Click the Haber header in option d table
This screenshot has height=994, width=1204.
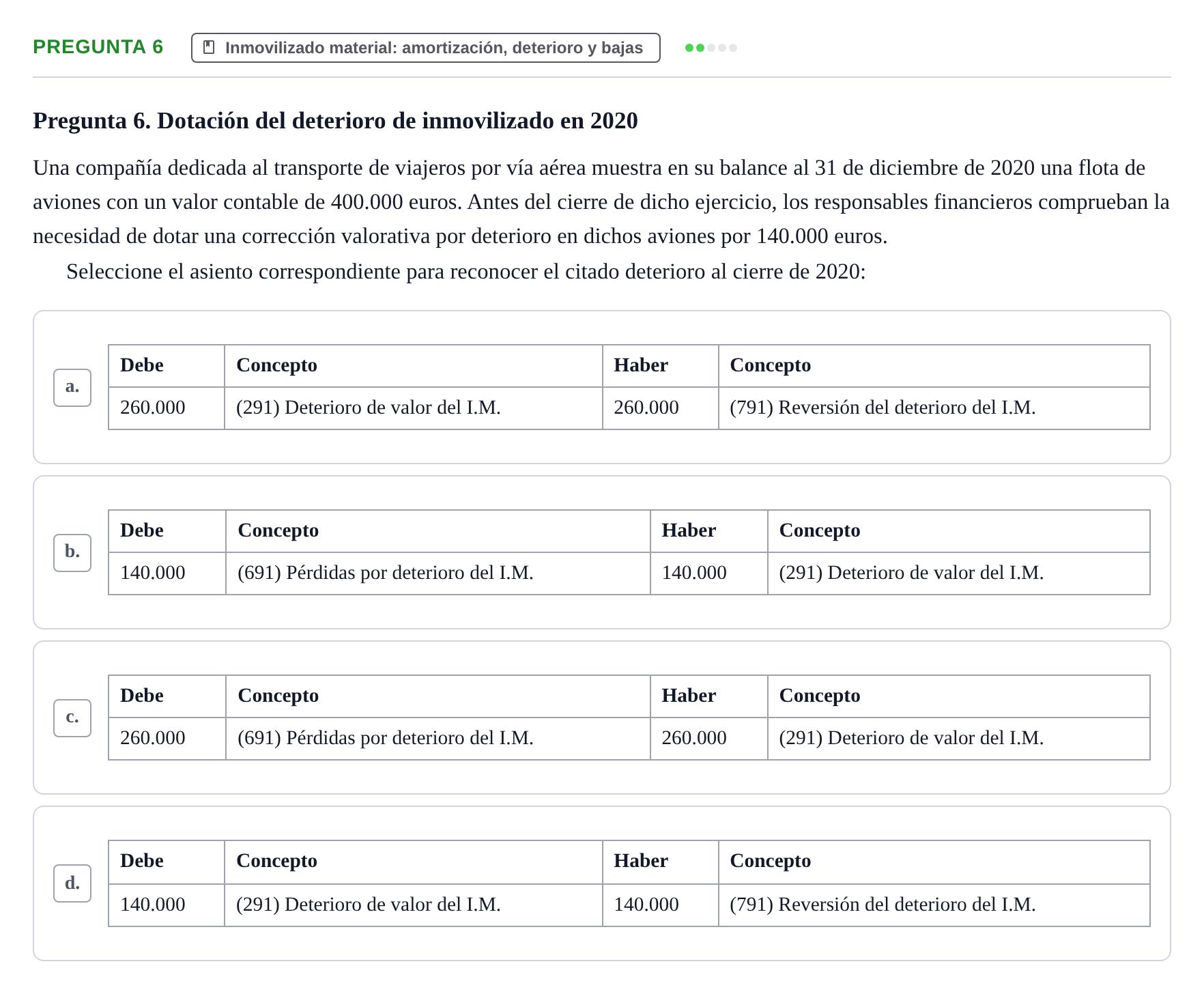coord(661,862)
